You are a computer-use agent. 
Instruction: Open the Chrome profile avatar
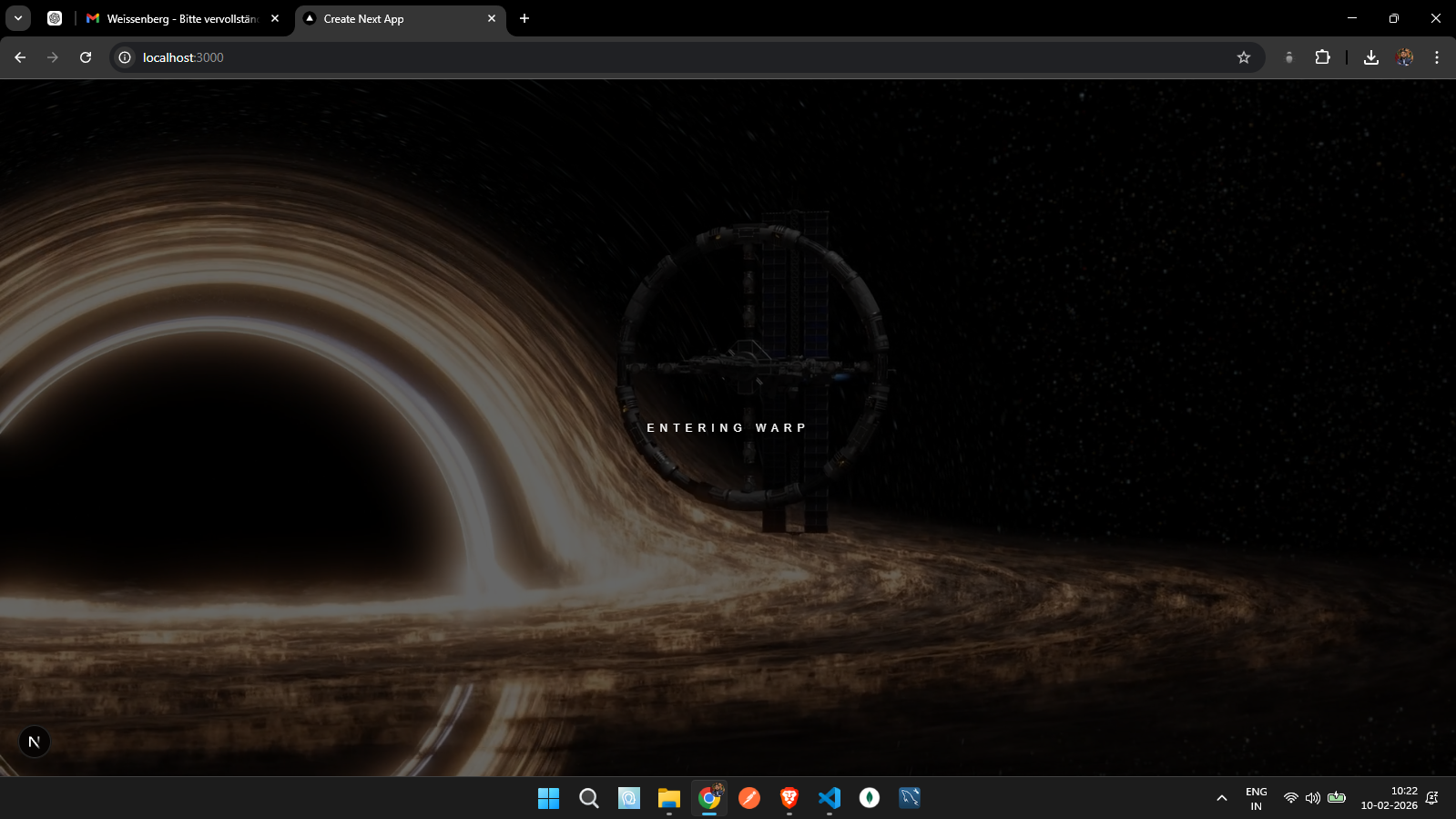click(x=1404, y=57)
